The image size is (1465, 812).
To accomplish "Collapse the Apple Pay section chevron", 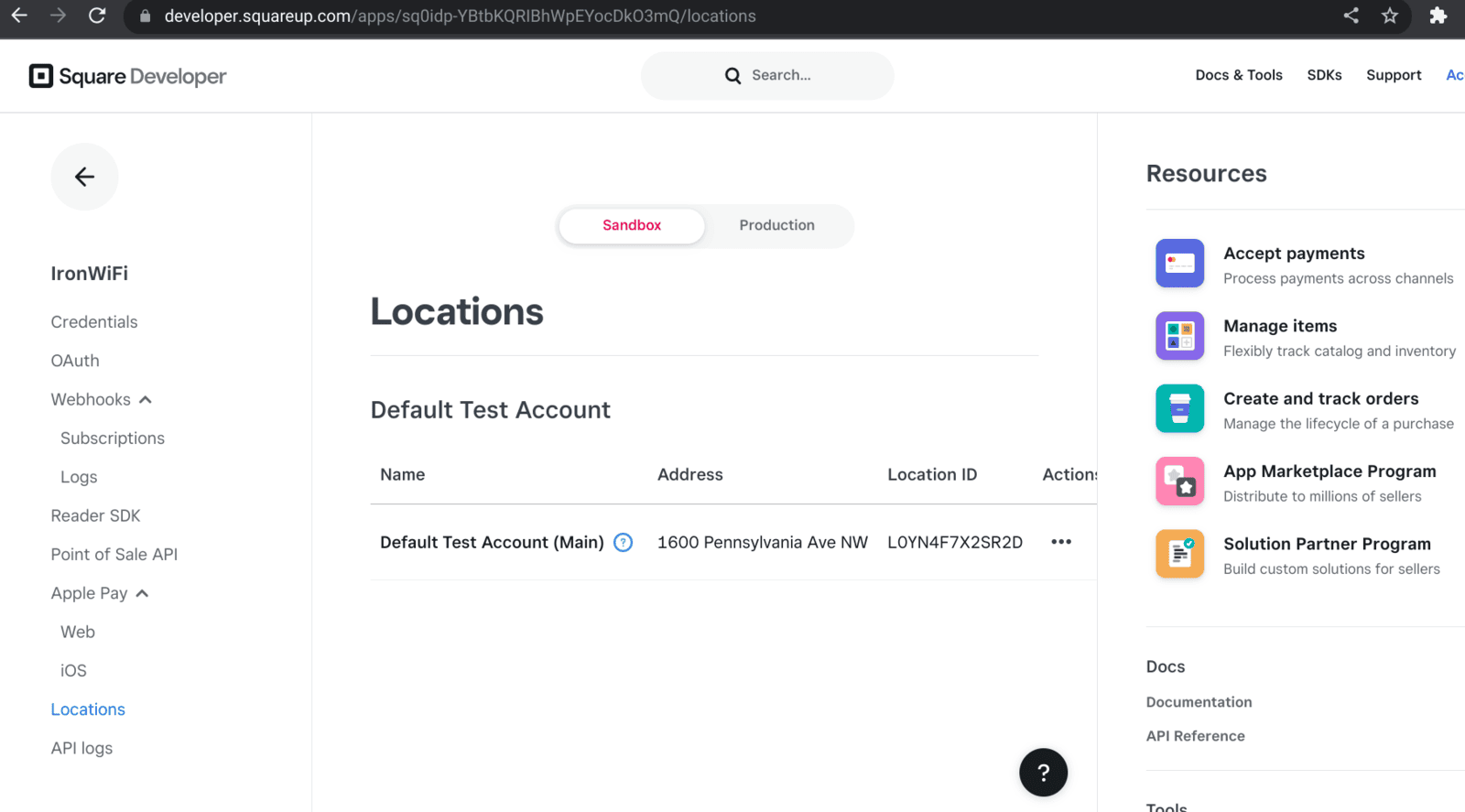I will pos(142,594).
